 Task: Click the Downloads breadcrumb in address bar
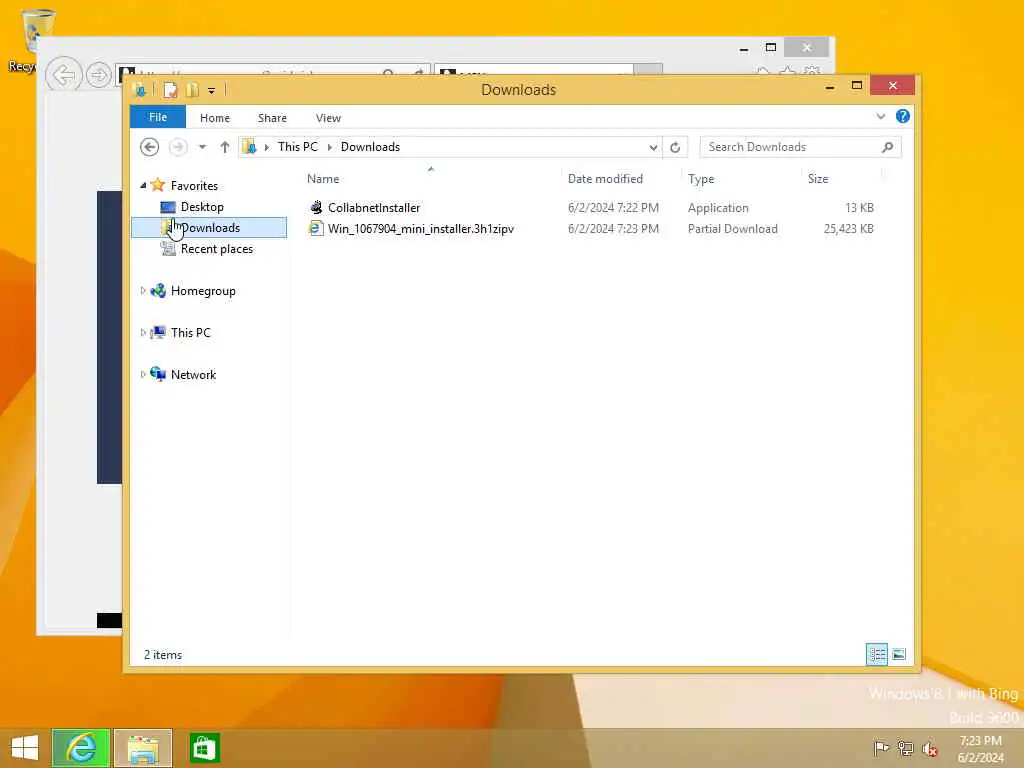(x=370, y=147)
